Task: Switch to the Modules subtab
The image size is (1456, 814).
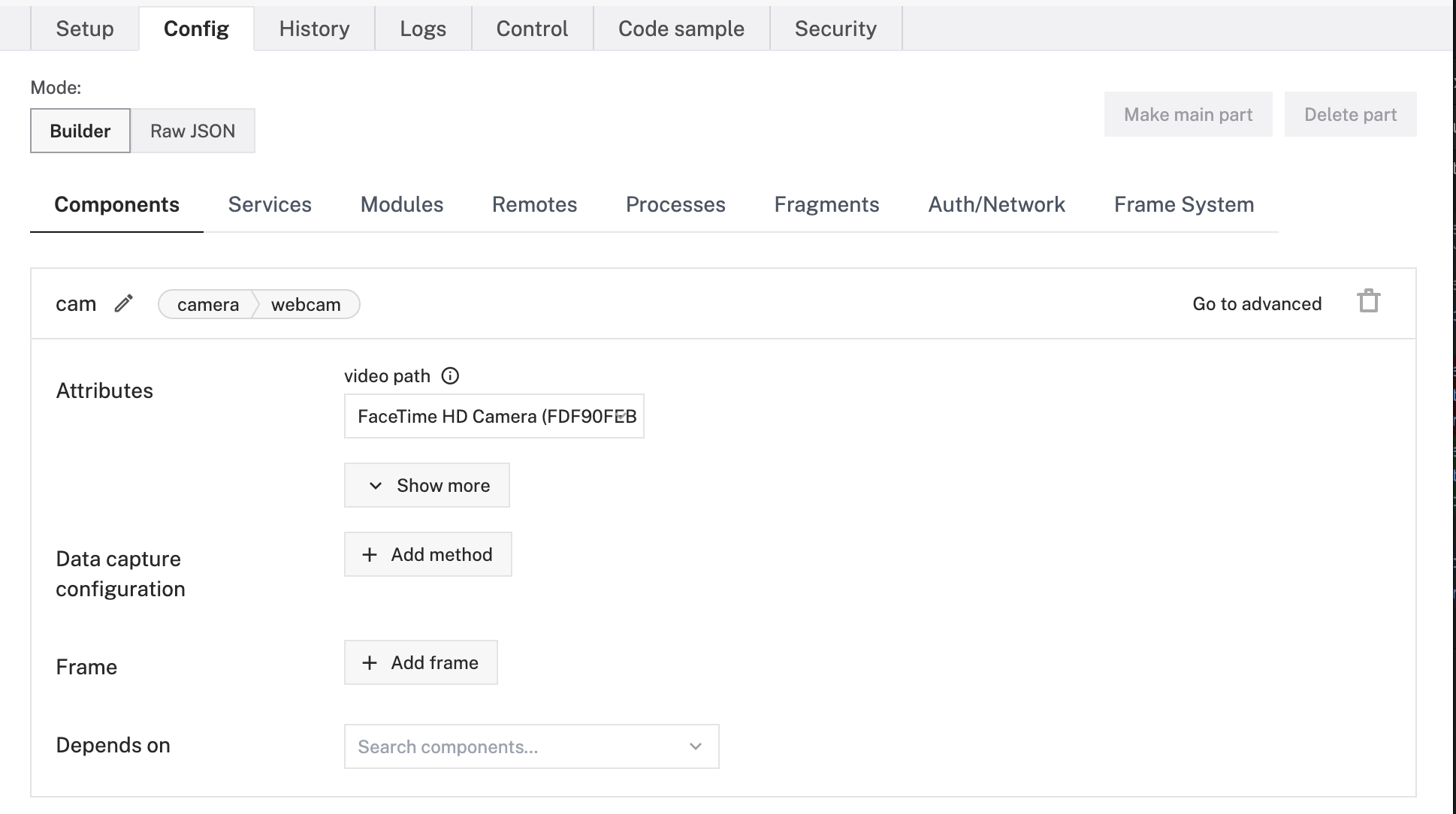Action: pyautogui.click(x=402, y=204)
